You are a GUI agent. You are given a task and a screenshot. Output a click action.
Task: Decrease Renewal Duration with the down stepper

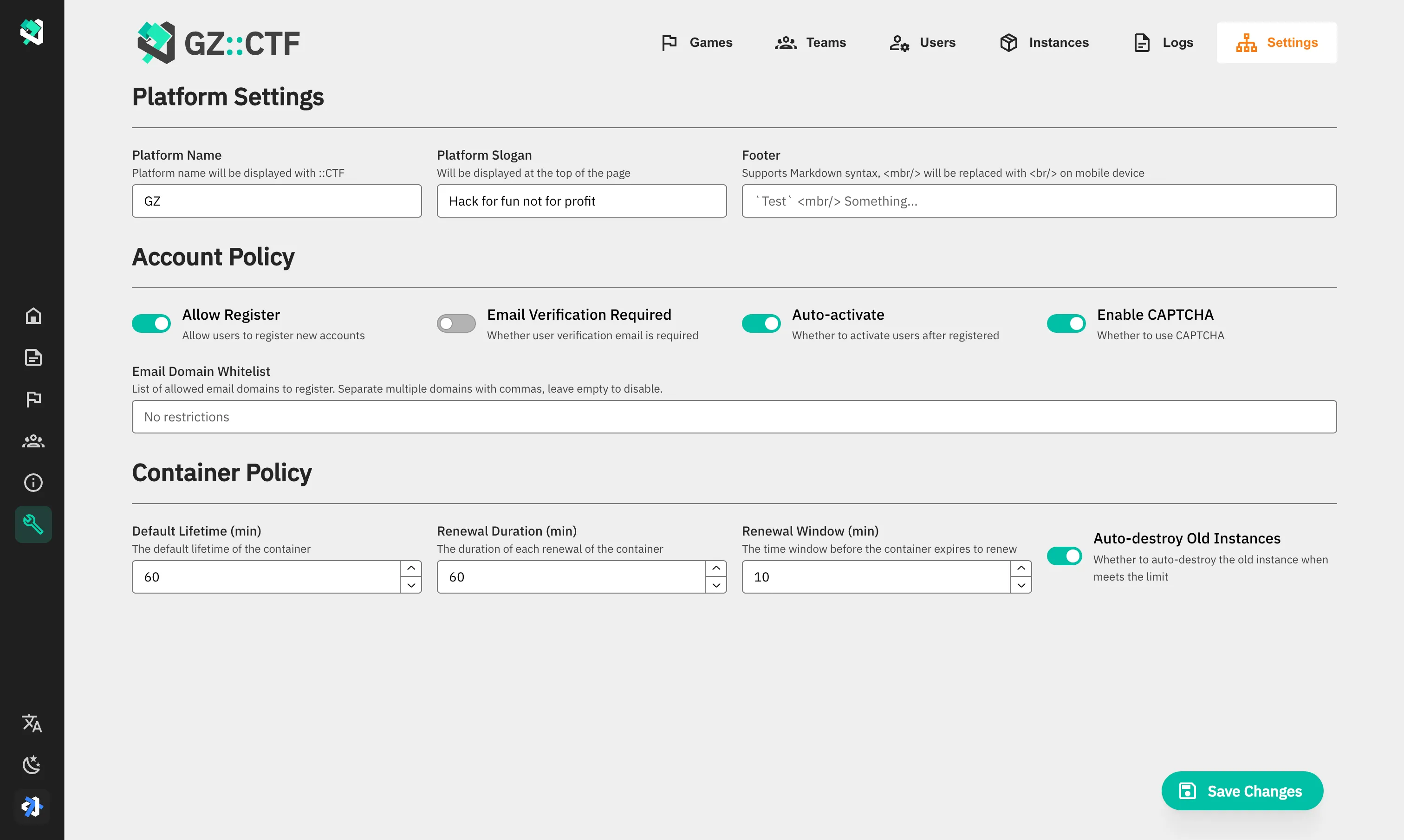[715, 586]
